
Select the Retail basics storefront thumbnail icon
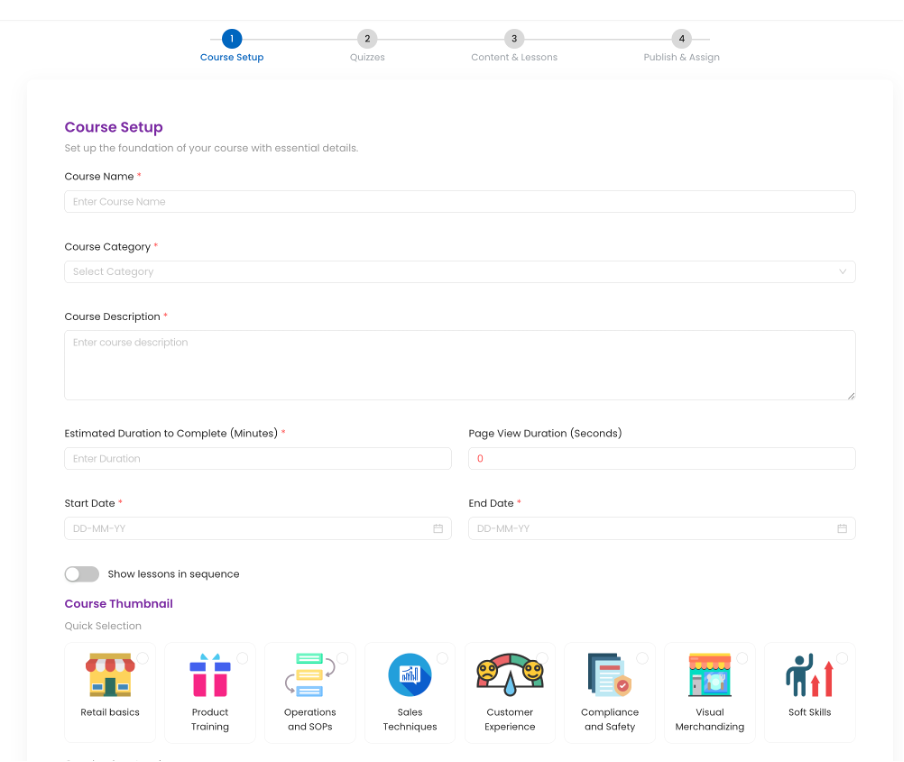[x=110, y=674]
